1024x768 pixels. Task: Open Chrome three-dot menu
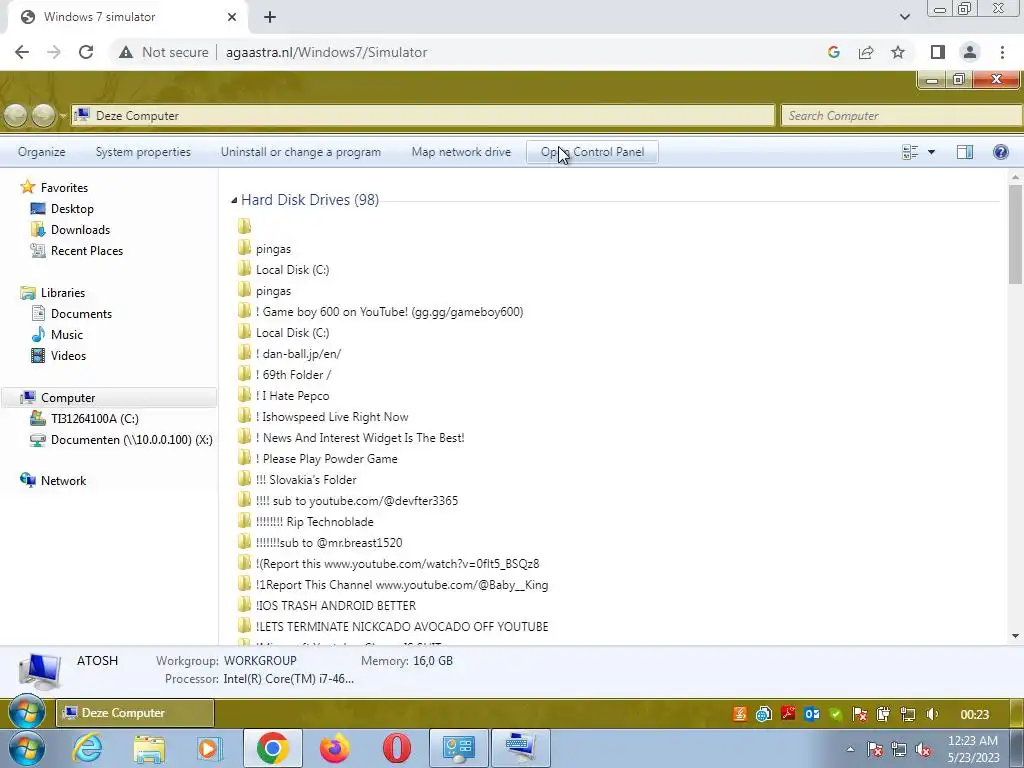[x=1002, y=52]
